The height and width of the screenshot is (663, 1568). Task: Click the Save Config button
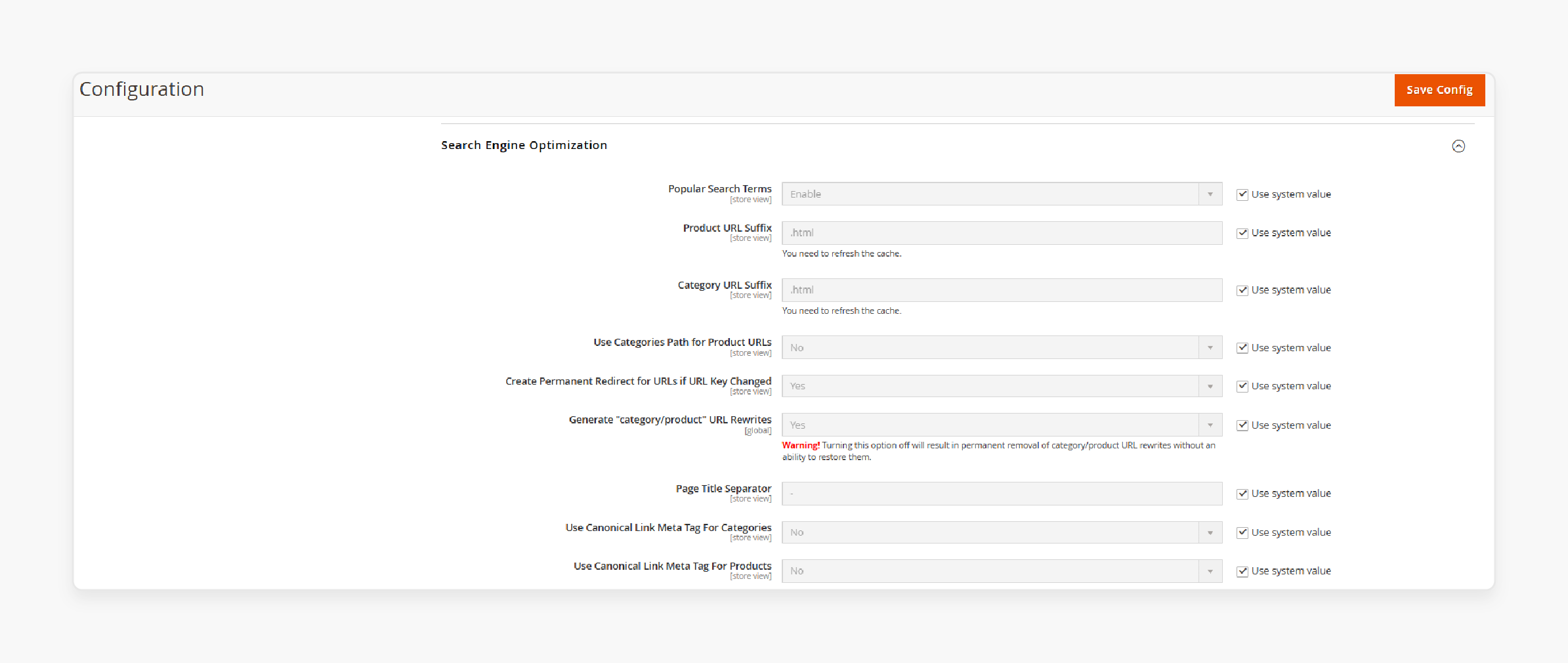click(1439, 90)
